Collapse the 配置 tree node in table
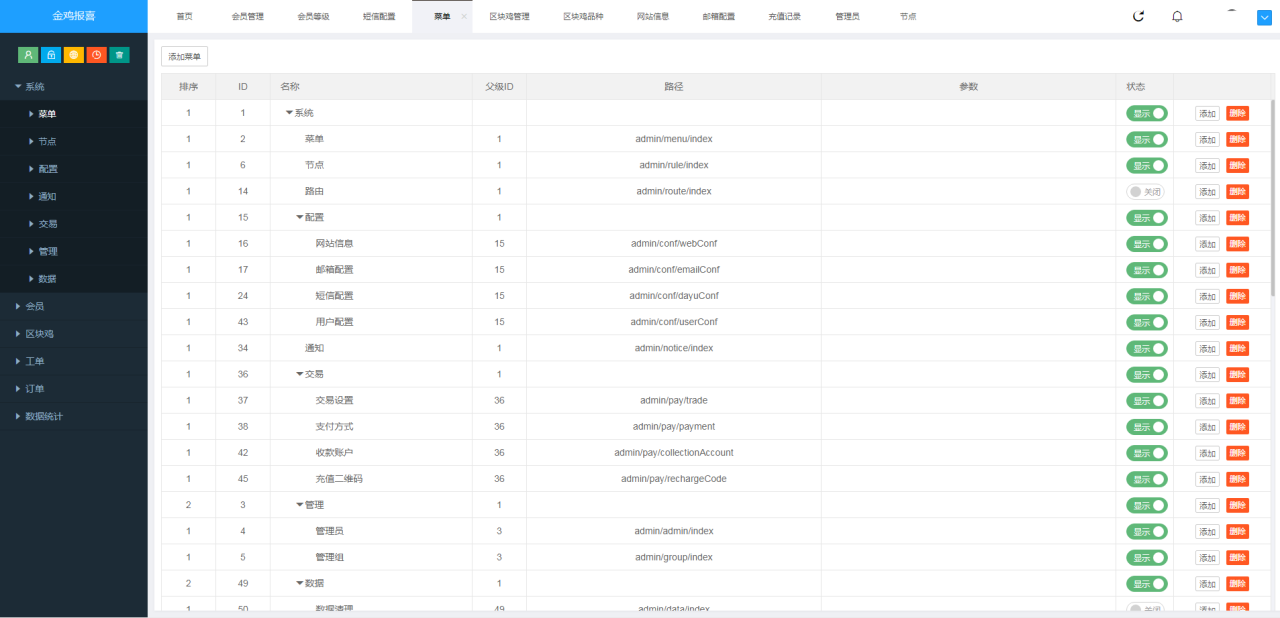1280x618 pixels. pos(299,218)
